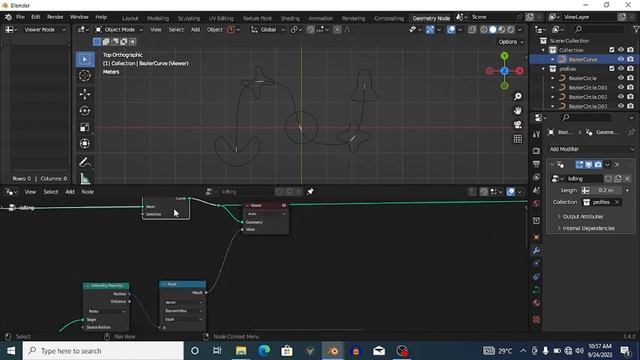Activate the Rotate tool
The image size is (640, 360).
click(x=85, y=111)
